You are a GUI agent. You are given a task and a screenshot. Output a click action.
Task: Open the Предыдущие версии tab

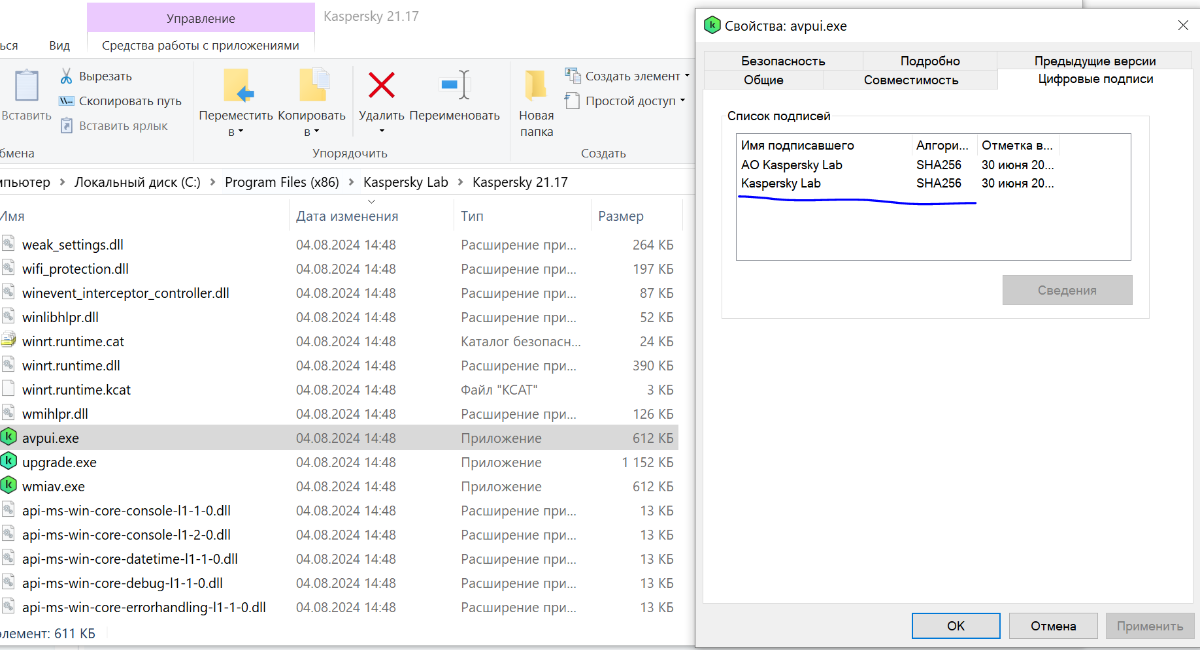point(1095,61)
